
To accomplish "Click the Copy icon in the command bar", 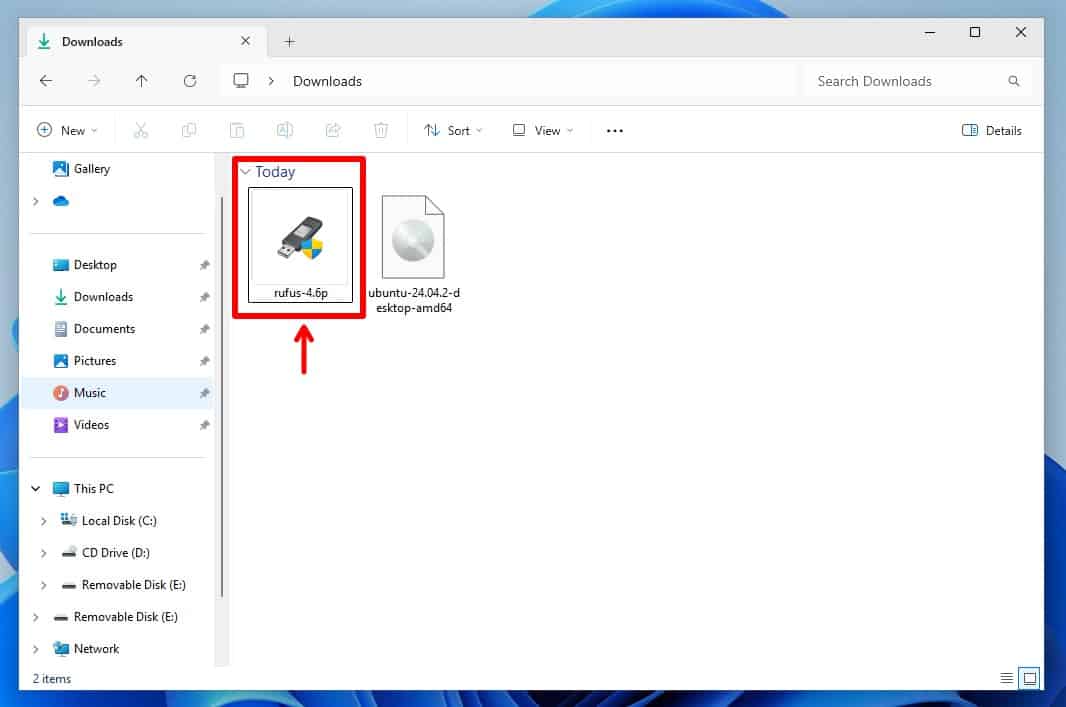I will coord(189,130).
